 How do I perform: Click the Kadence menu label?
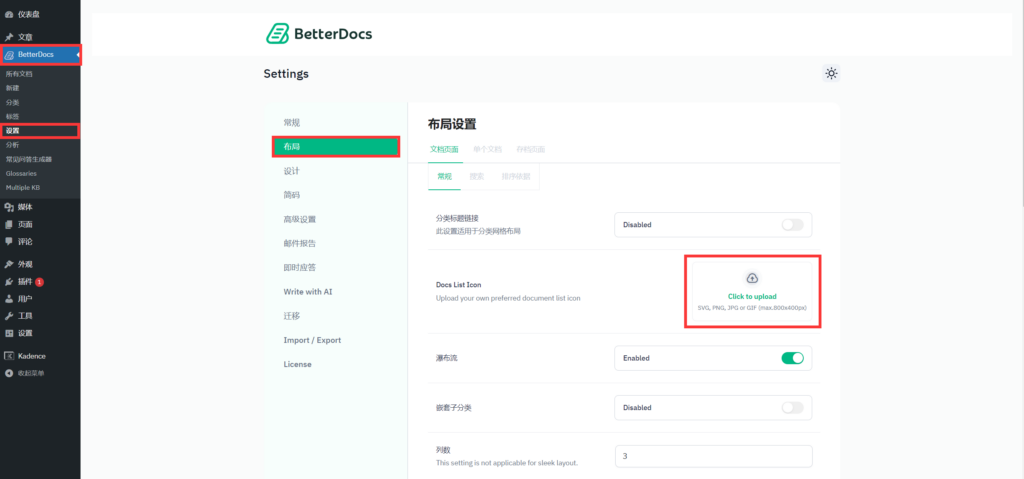point(32,356)
